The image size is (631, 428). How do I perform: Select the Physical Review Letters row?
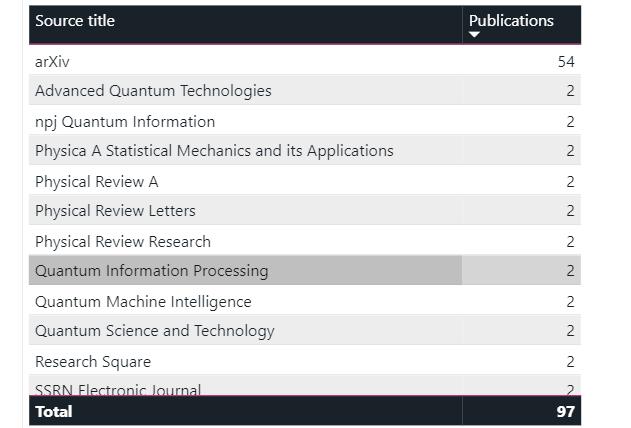coord(115,211)
